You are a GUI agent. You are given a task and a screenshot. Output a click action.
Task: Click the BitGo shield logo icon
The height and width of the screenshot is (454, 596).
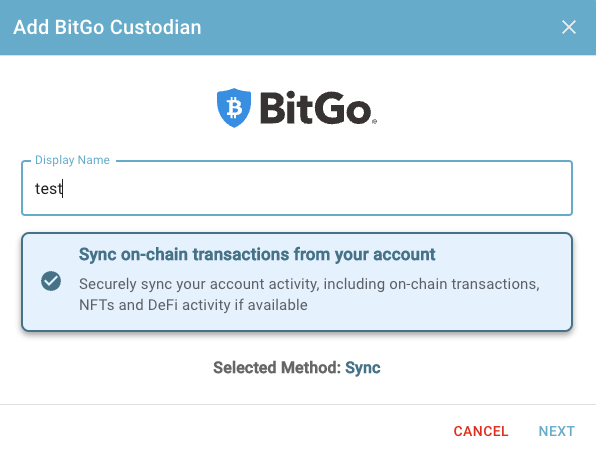[234, 108]
